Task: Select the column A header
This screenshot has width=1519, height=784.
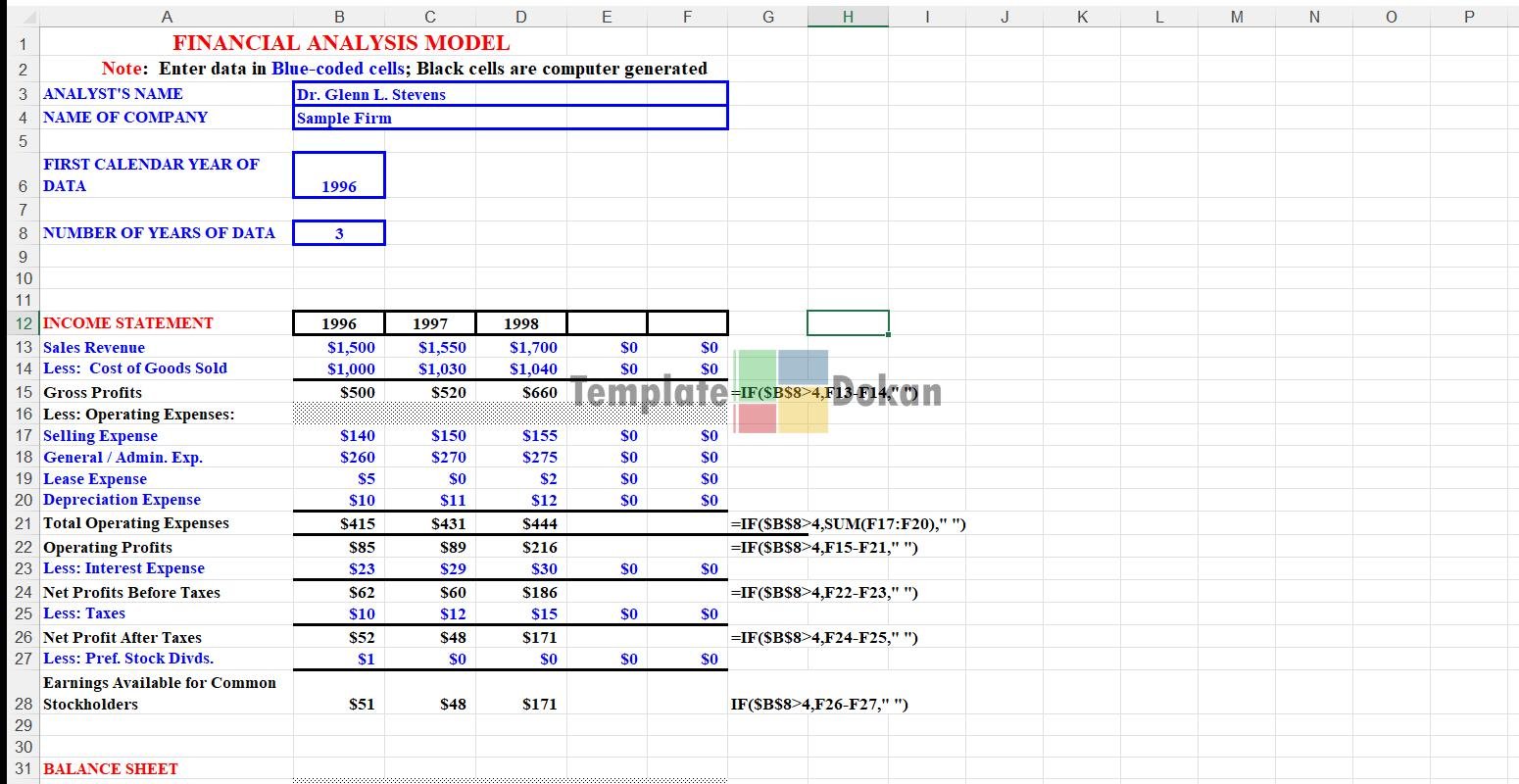Action: tap(167, 17)
